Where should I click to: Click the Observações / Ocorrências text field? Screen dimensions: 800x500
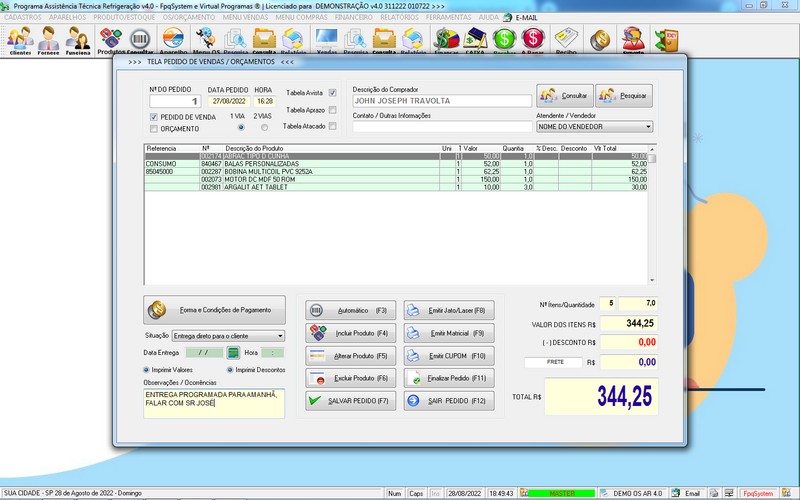pyautogui.click(x=214, y=403)
